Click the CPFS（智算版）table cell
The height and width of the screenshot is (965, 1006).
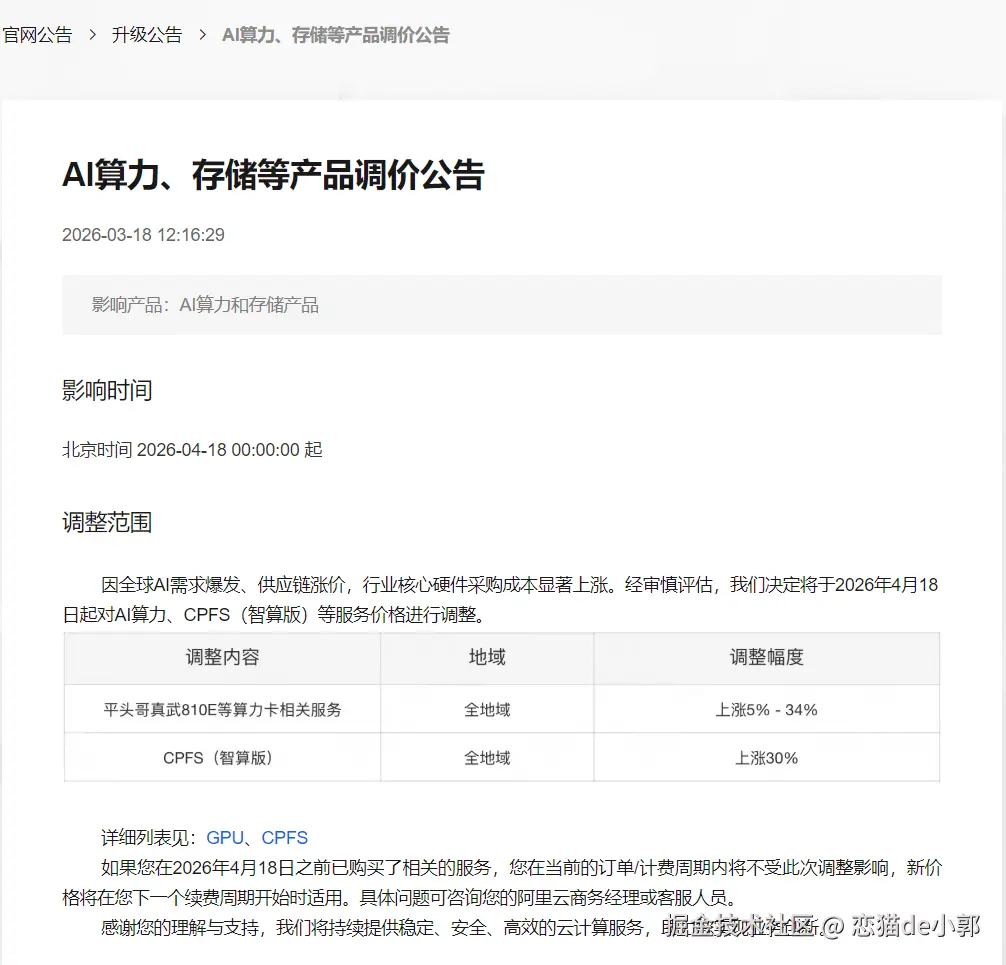click(x=223, y=758)
